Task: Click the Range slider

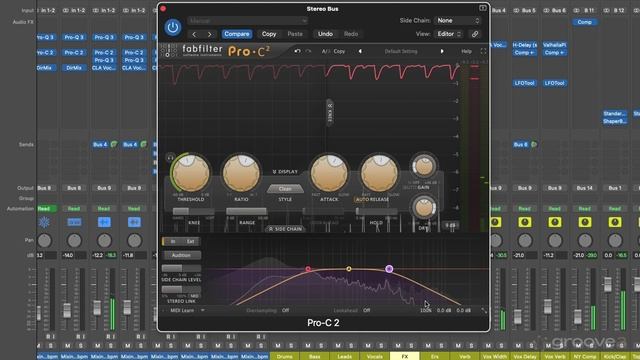Action: coord(247,211)
